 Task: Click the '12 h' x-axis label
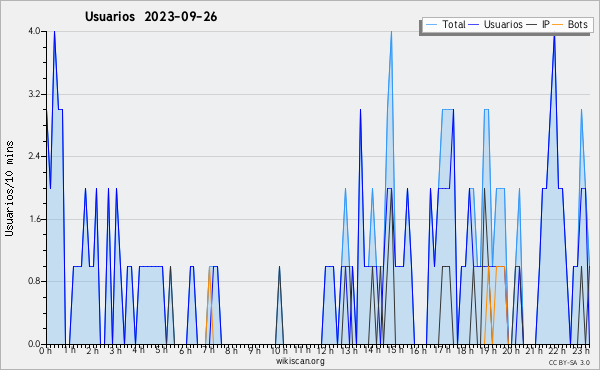(x=325, y=350)
